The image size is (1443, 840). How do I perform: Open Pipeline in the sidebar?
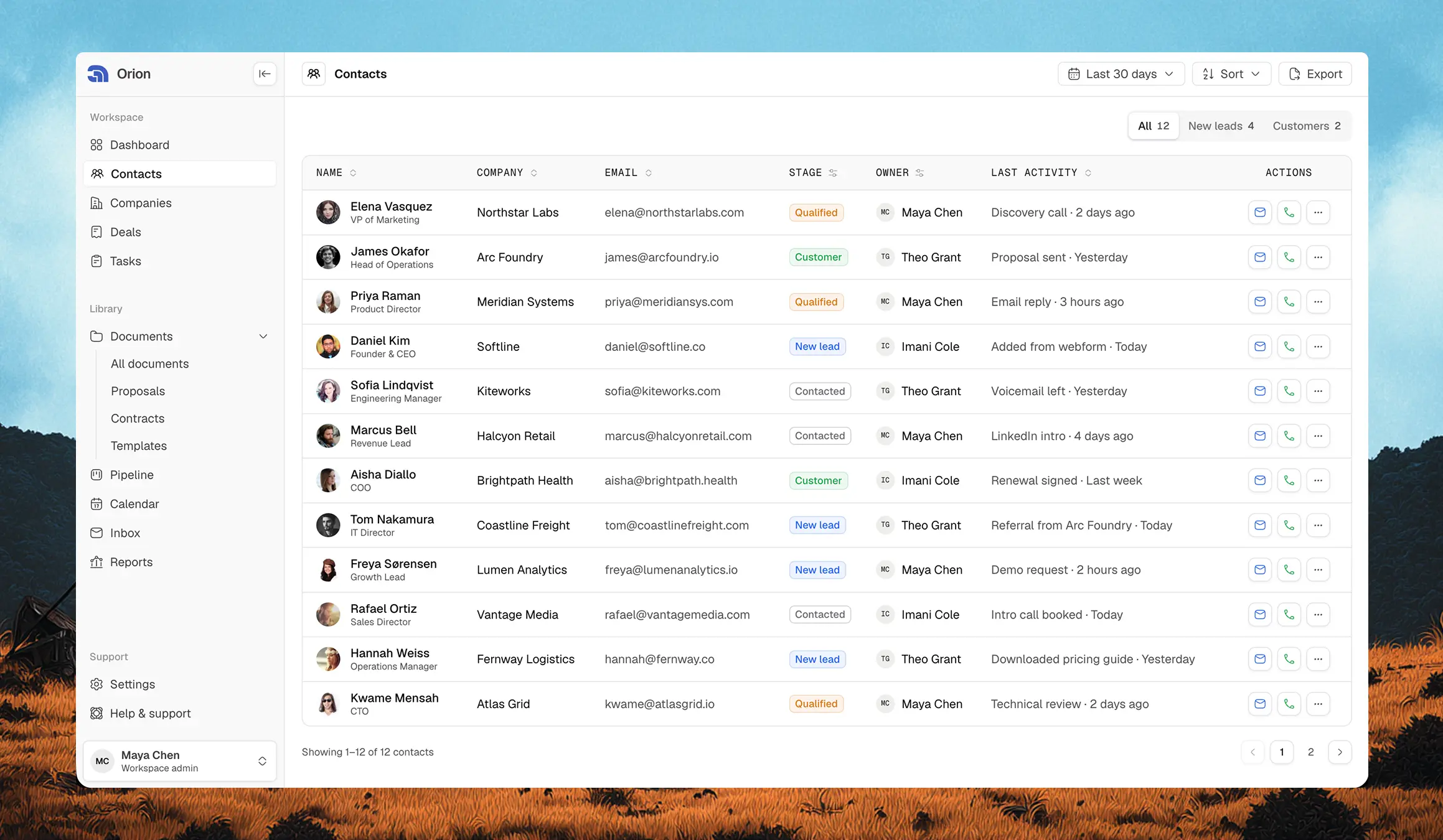(180, 475)
